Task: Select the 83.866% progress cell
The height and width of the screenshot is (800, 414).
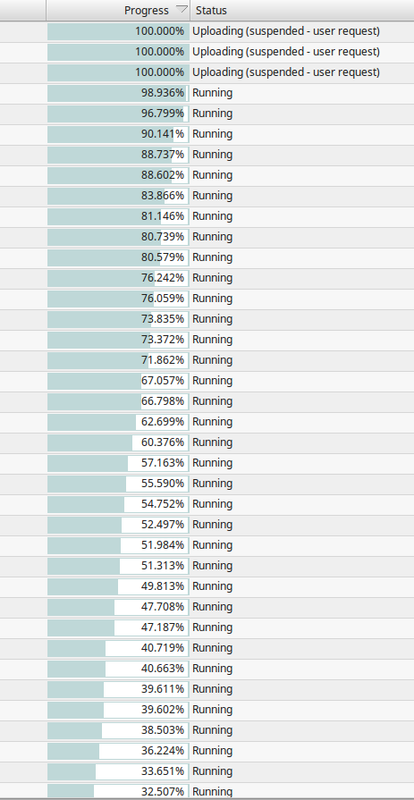Action: [x=118, y=196]
